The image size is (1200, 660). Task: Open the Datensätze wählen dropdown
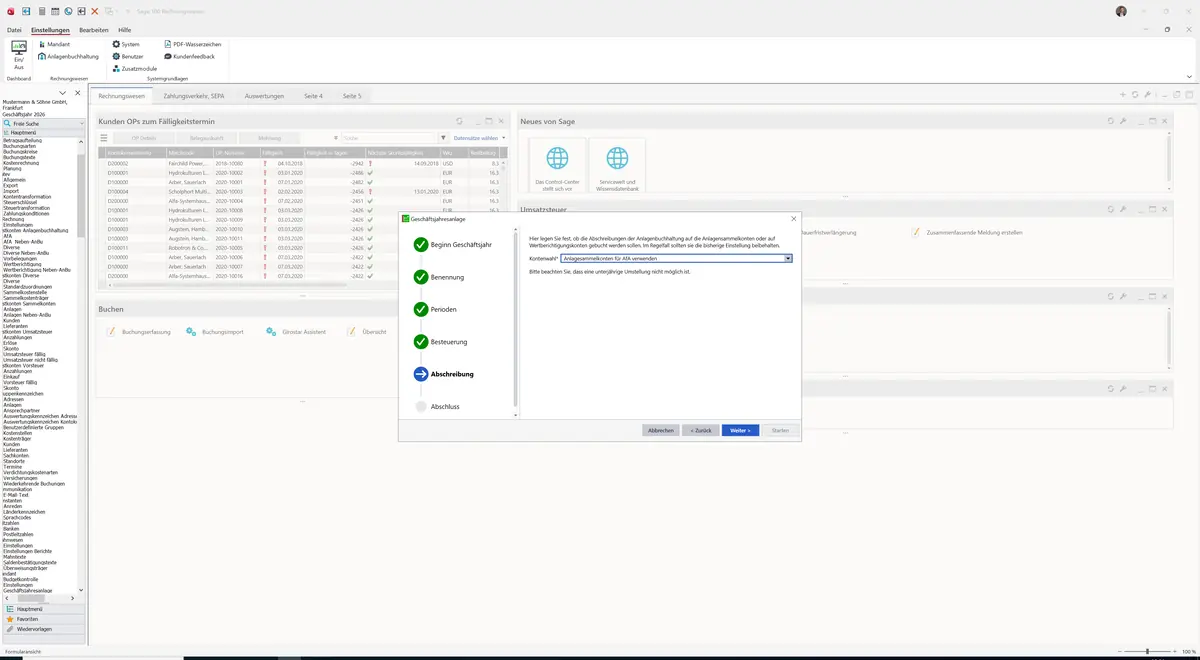pos(479,138)
